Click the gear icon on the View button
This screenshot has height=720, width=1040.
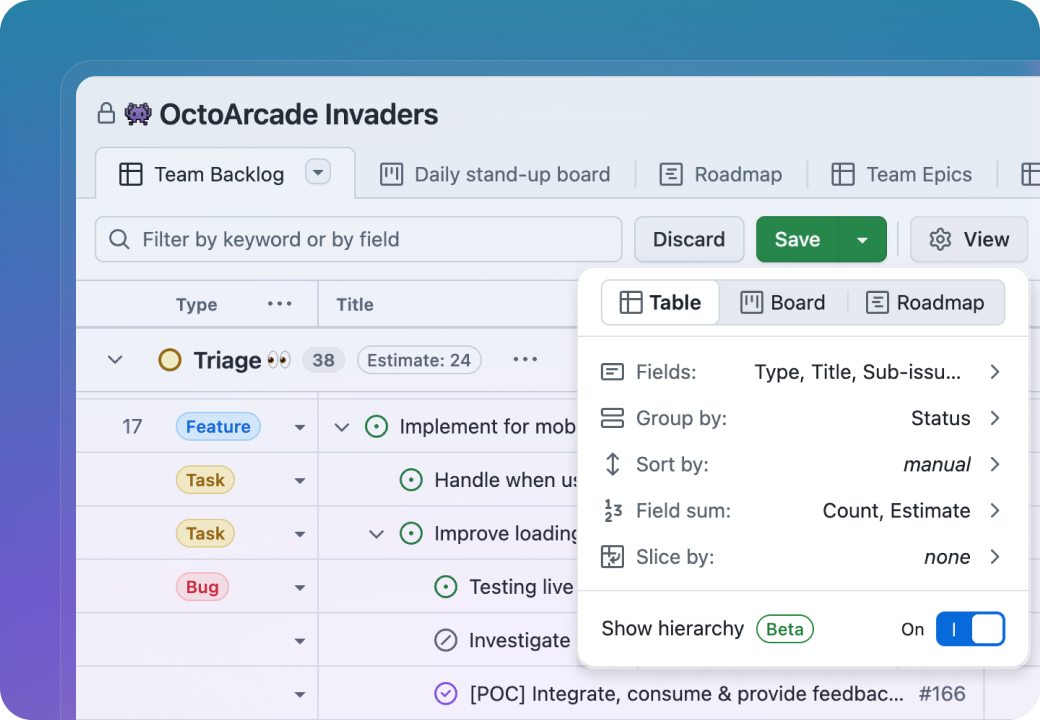pyautogui.click(x=940, y=240)
